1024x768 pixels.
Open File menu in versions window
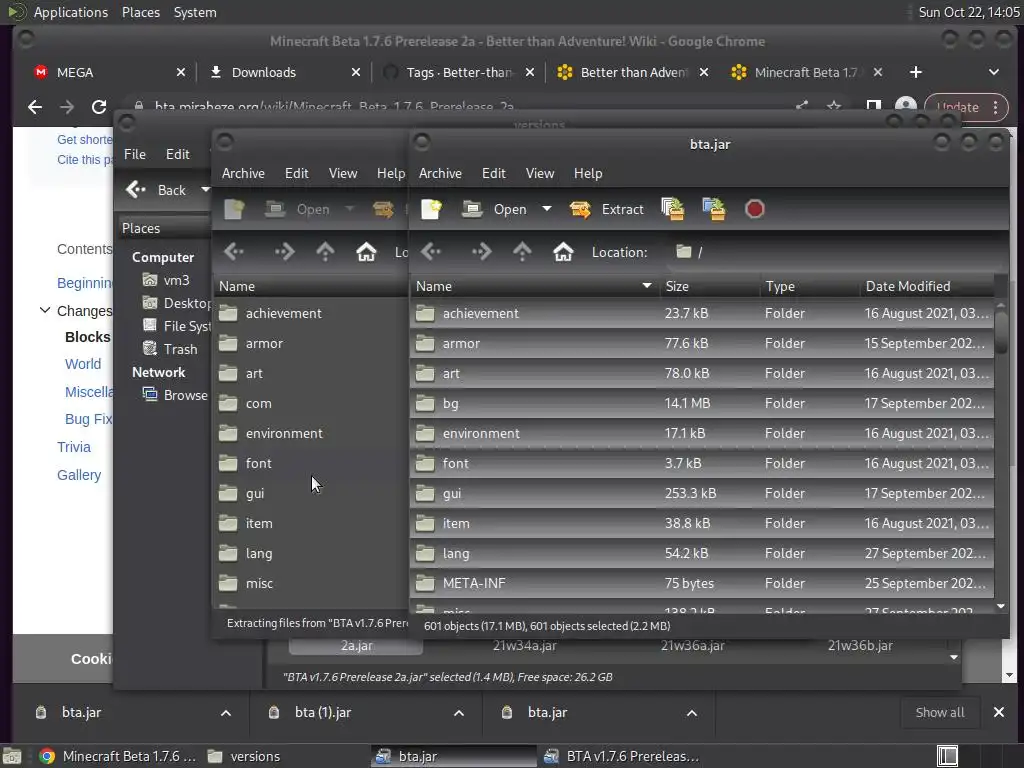[x=135, y=154]
